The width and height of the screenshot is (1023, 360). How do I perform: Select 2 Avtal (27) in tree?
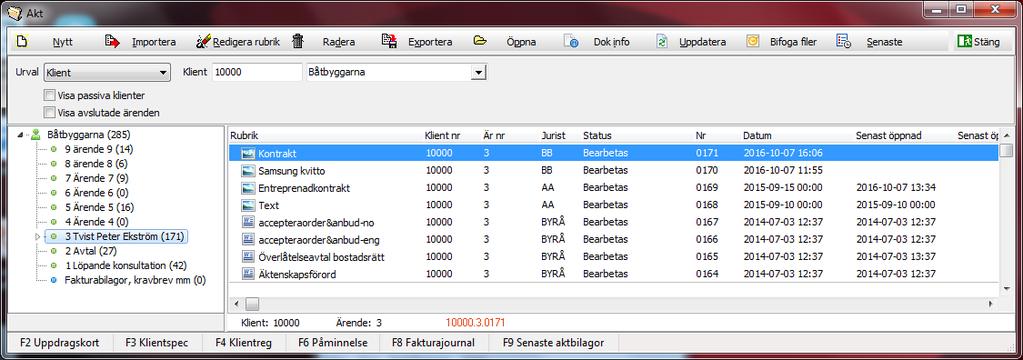pos(91,251)
